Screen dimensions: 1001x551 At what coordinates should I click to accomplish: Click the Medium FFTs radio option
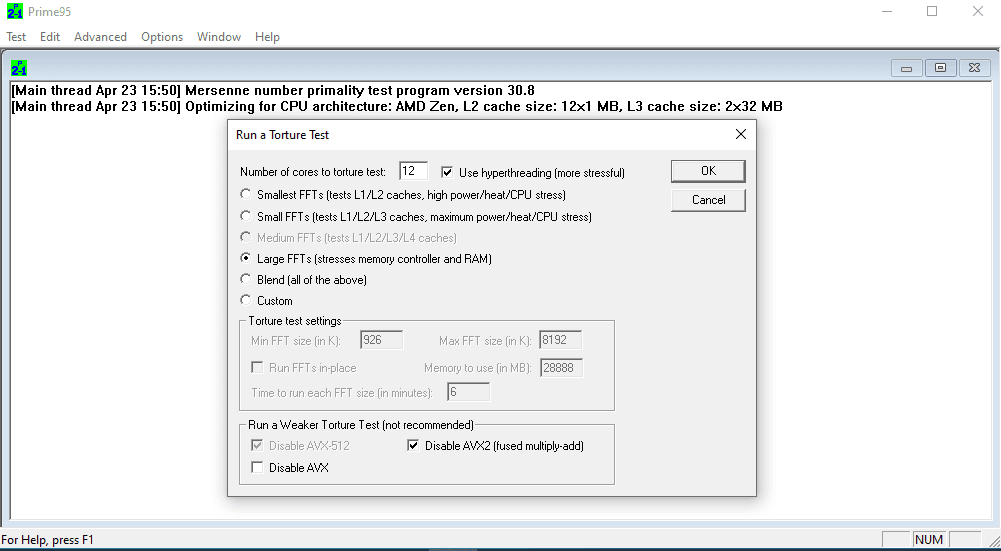(245, 238)
